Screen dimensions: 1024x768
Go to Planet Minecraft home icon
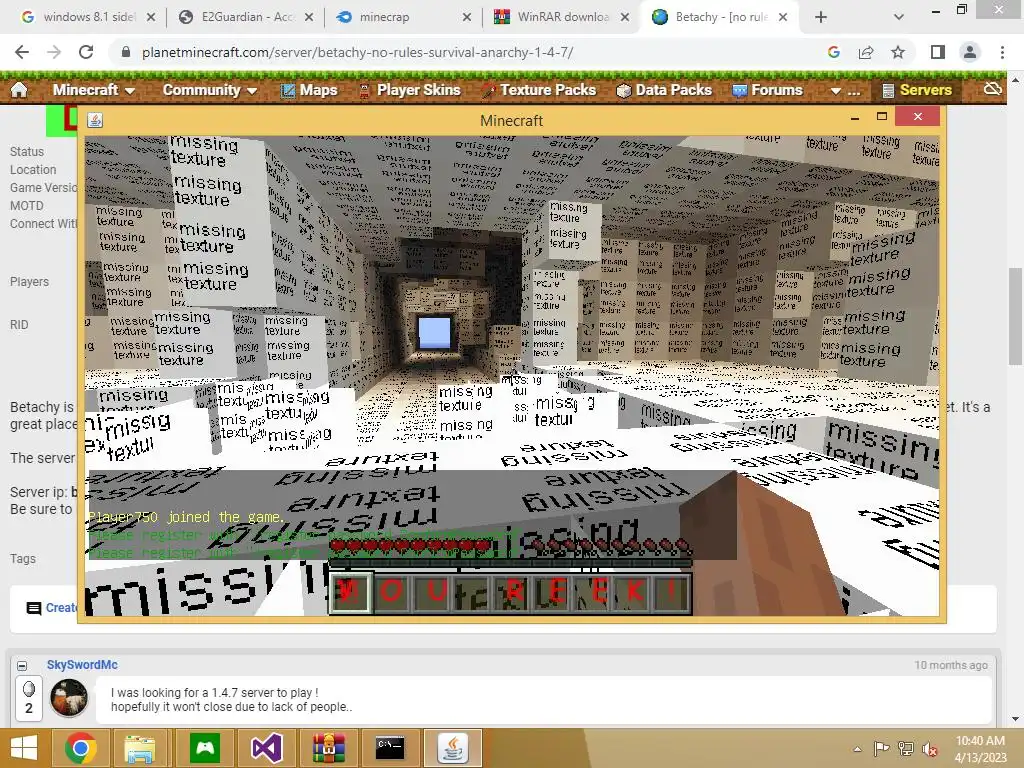[x=19, y=89]
